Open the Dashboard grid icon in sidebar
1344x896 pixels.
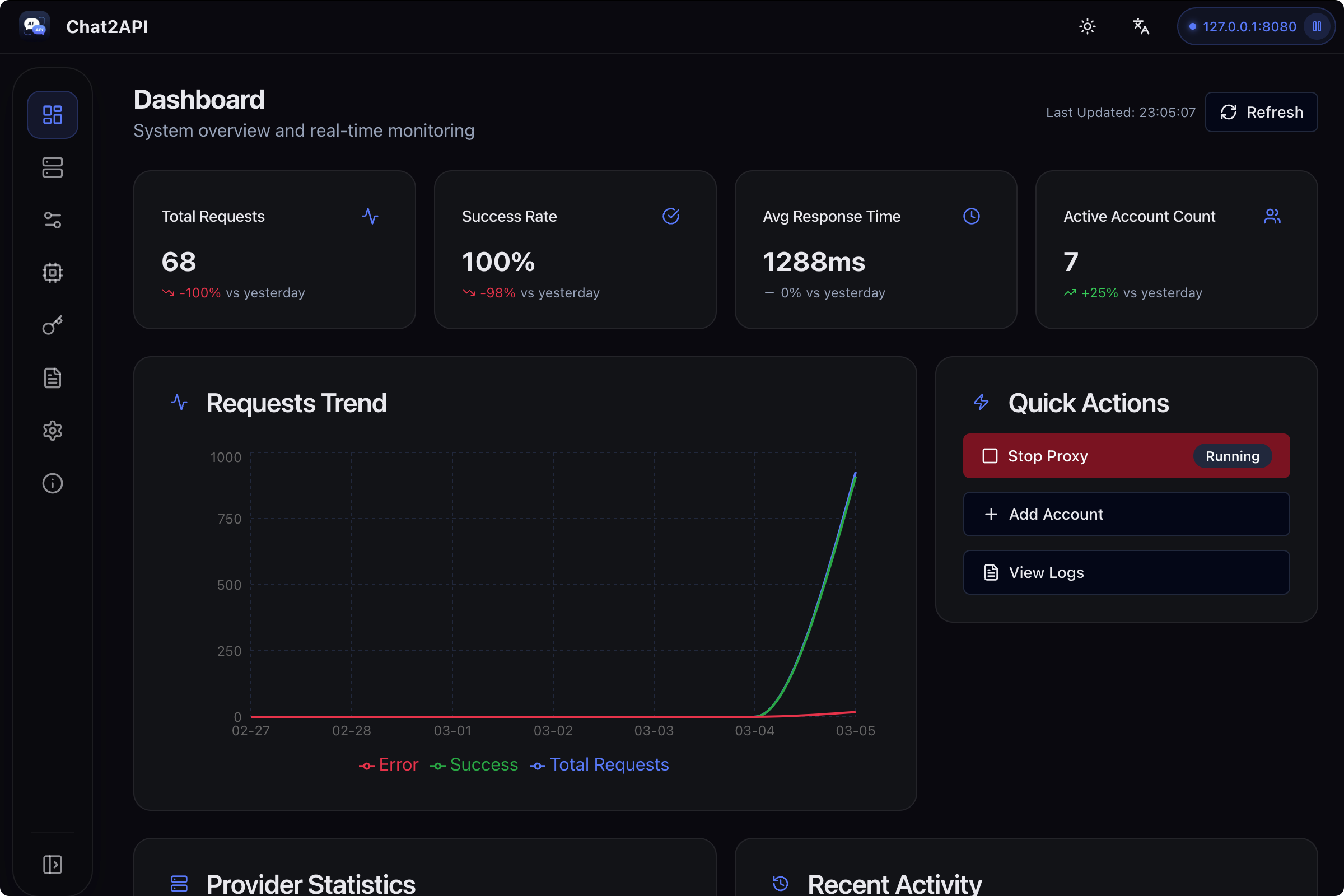pyautogui.click(x=53, y=115)
